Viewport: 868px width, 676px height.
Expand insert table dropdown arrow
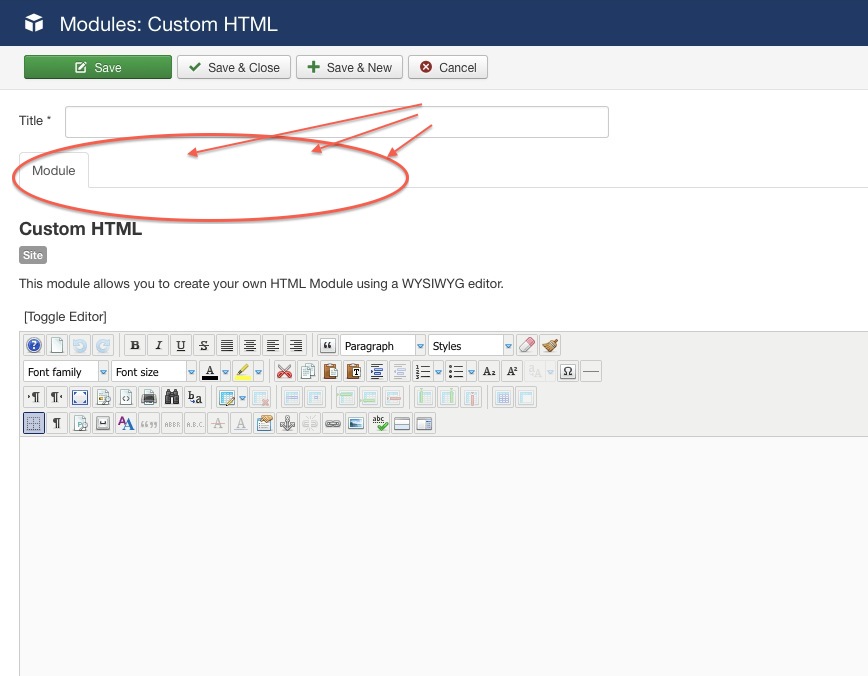pos(242,398)
